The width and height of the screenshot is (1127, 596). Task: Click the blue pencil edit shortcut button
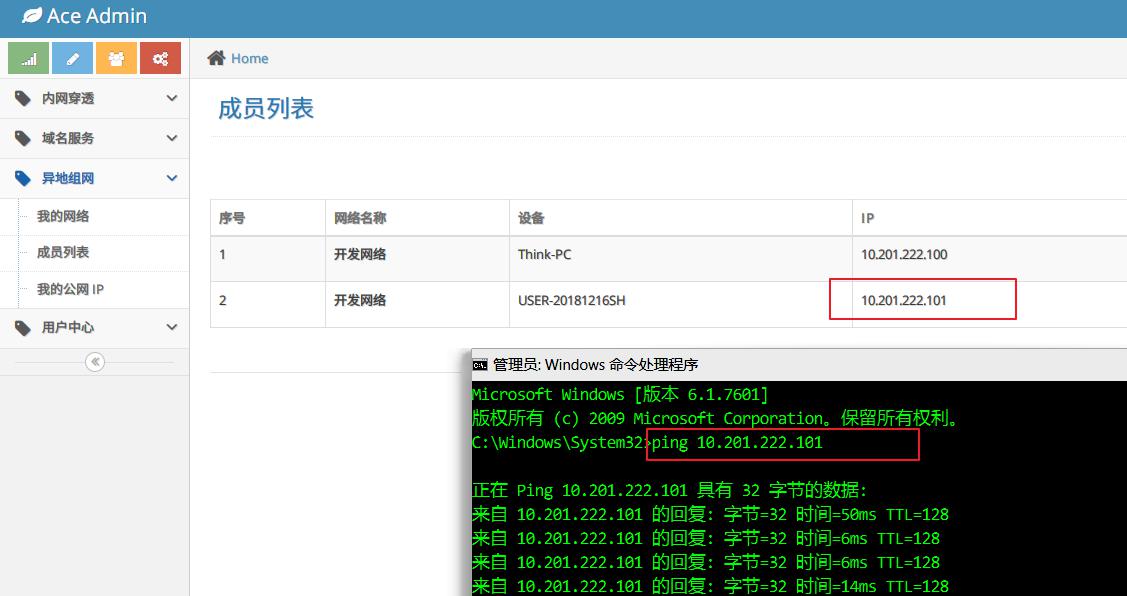72,59
